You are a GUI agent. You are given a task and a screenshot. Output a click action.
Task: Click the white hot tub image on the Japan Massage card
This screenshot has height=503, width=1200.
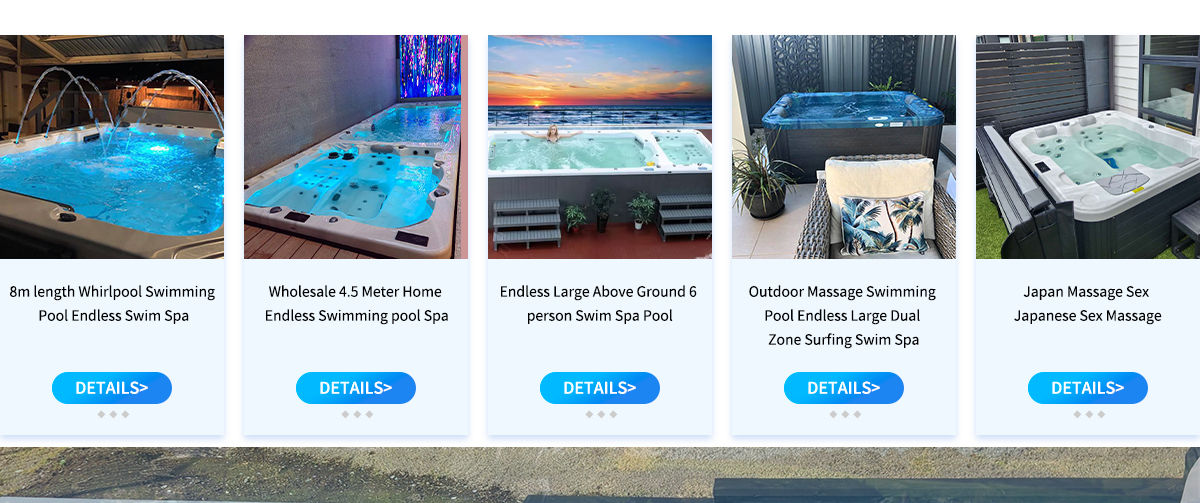coord(1087,147)
